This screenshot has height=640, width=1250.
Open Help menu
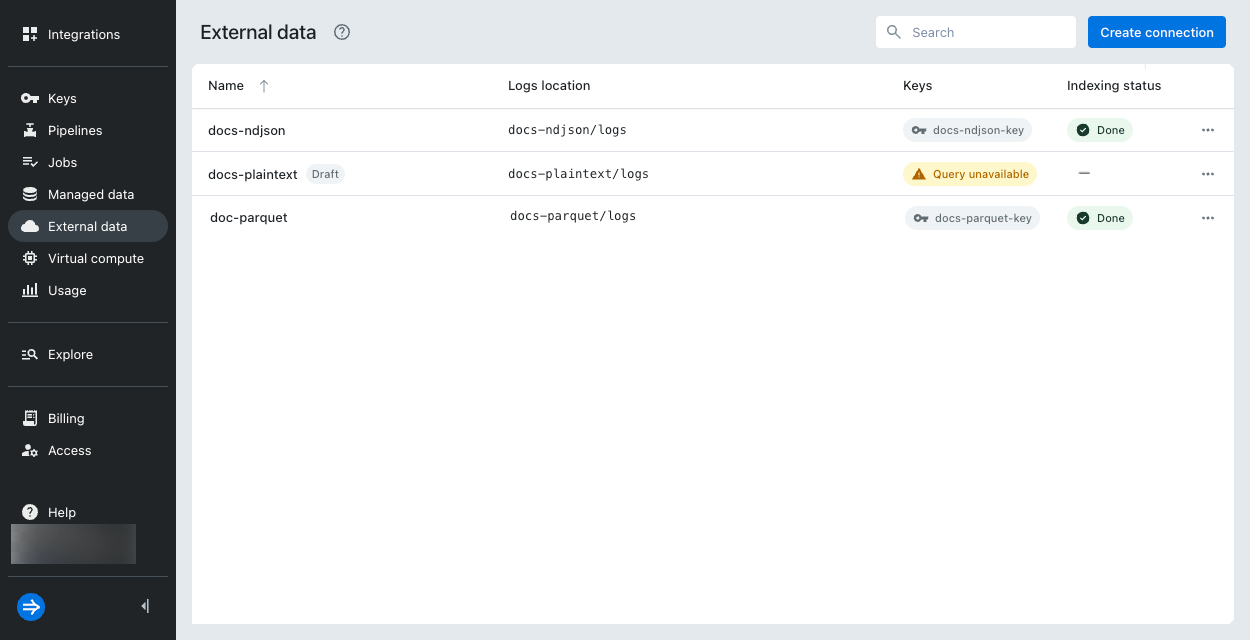coord(88,512)
